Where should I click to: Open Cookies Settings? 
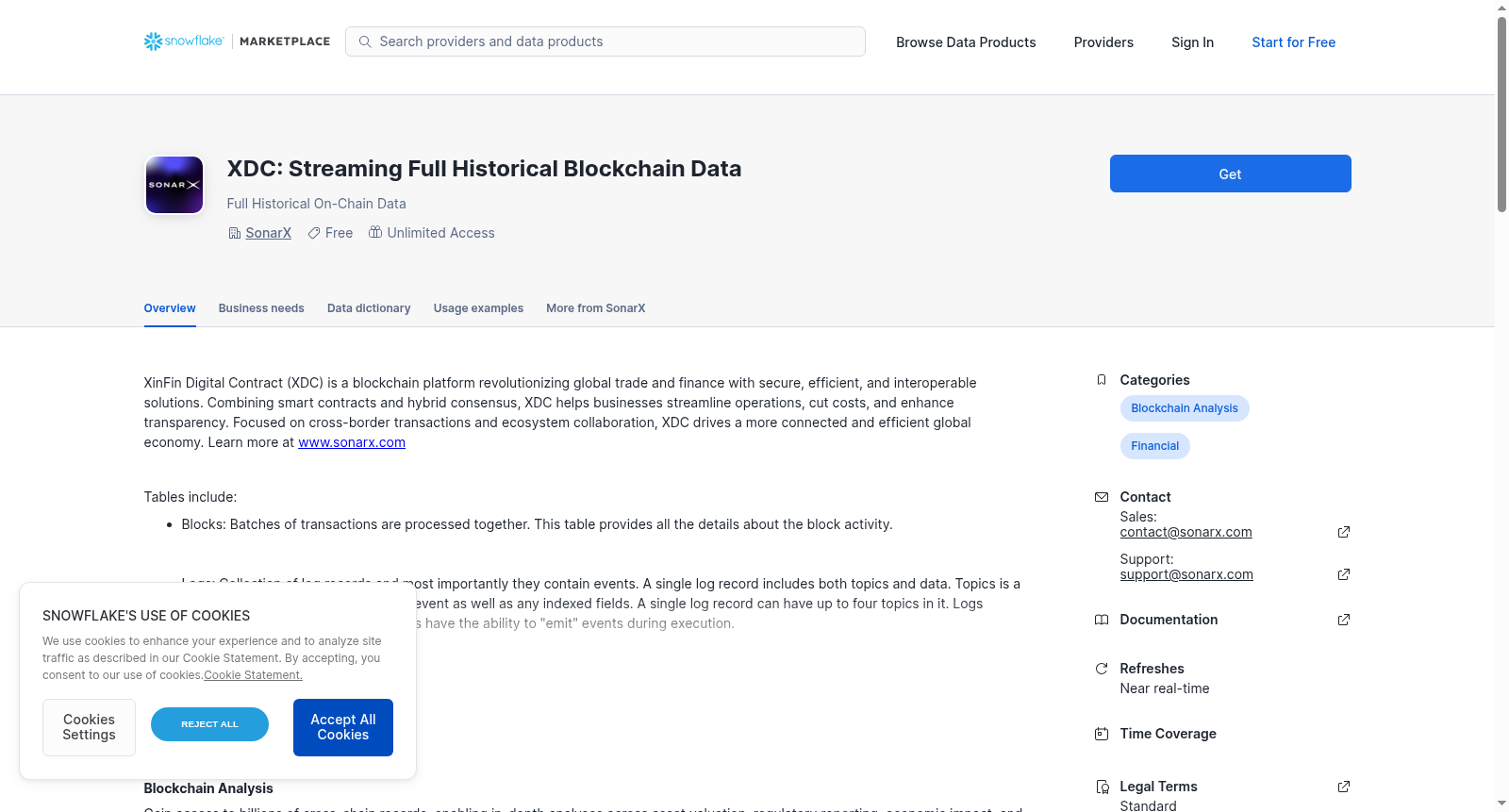(x=89, y=727)
